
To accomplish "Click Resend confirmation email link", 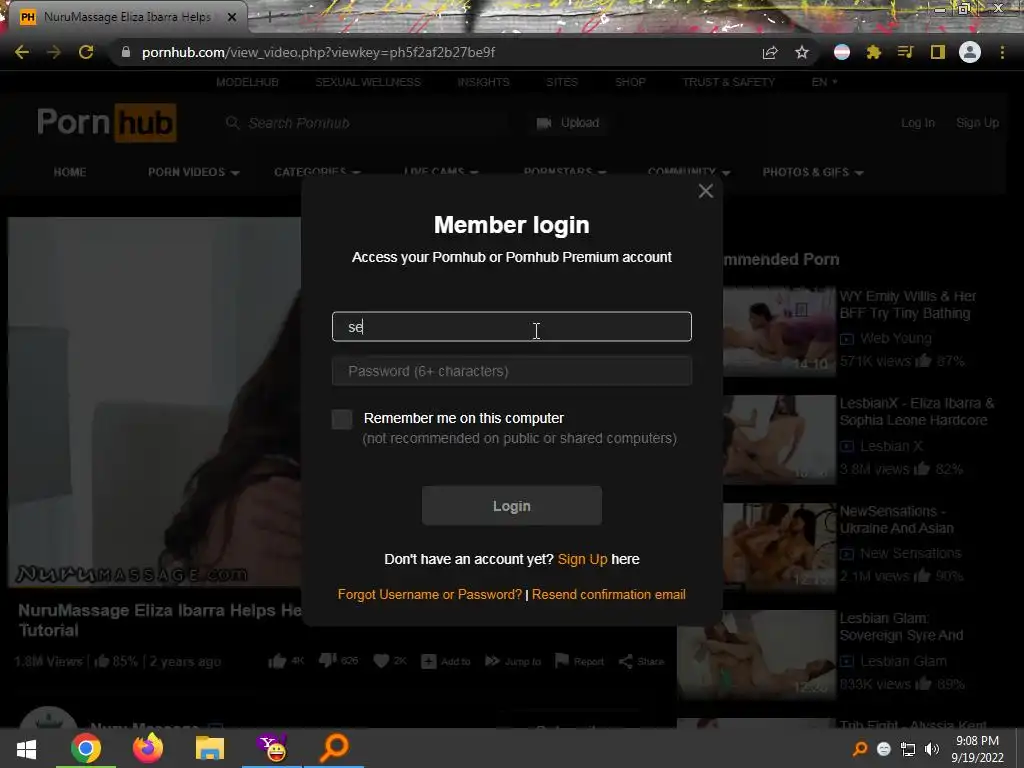I will [x=609, y=594].
